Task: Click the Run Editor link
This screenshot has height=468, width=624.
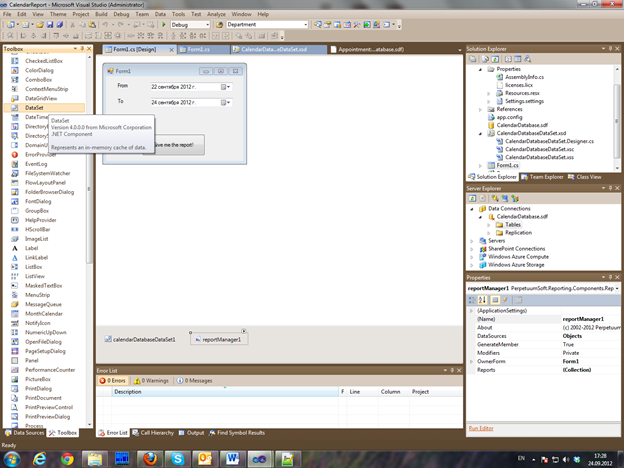Action: click(x=481, y=428)
